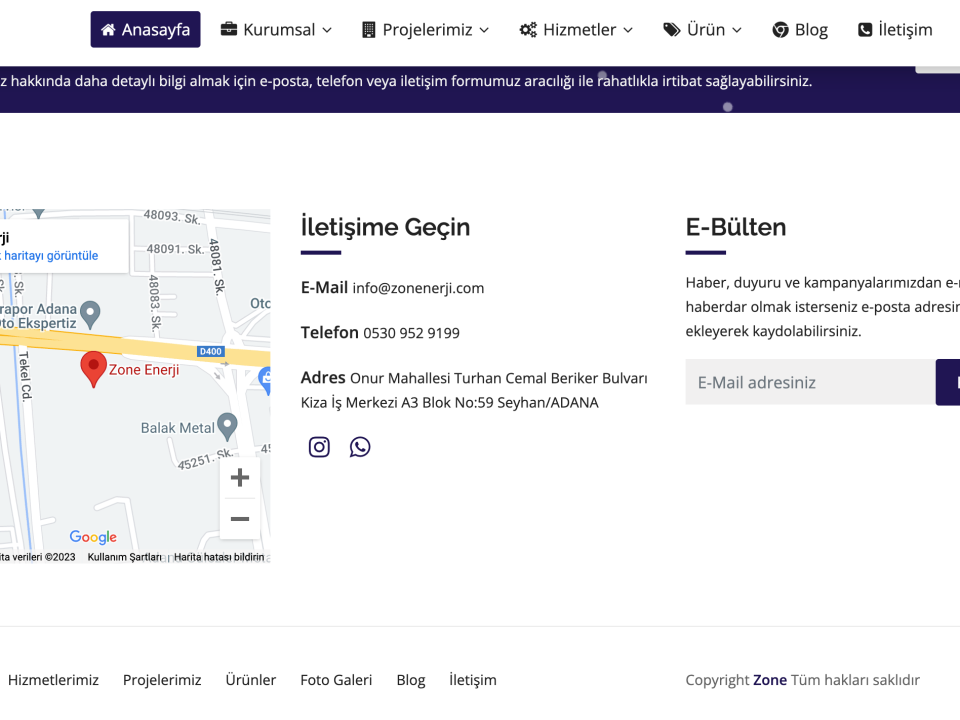
Task: Click the gears icon beside Hizmetler
Action: coord(528,29)
